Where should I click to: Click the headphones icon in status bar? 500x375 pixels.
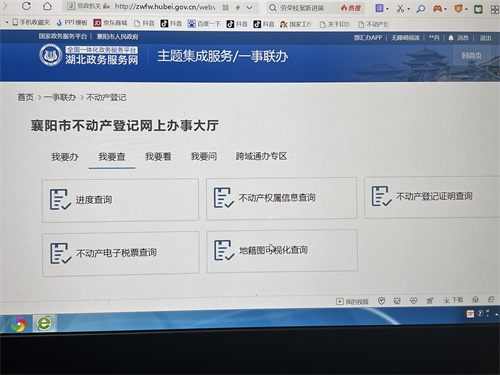click(476, 300)
